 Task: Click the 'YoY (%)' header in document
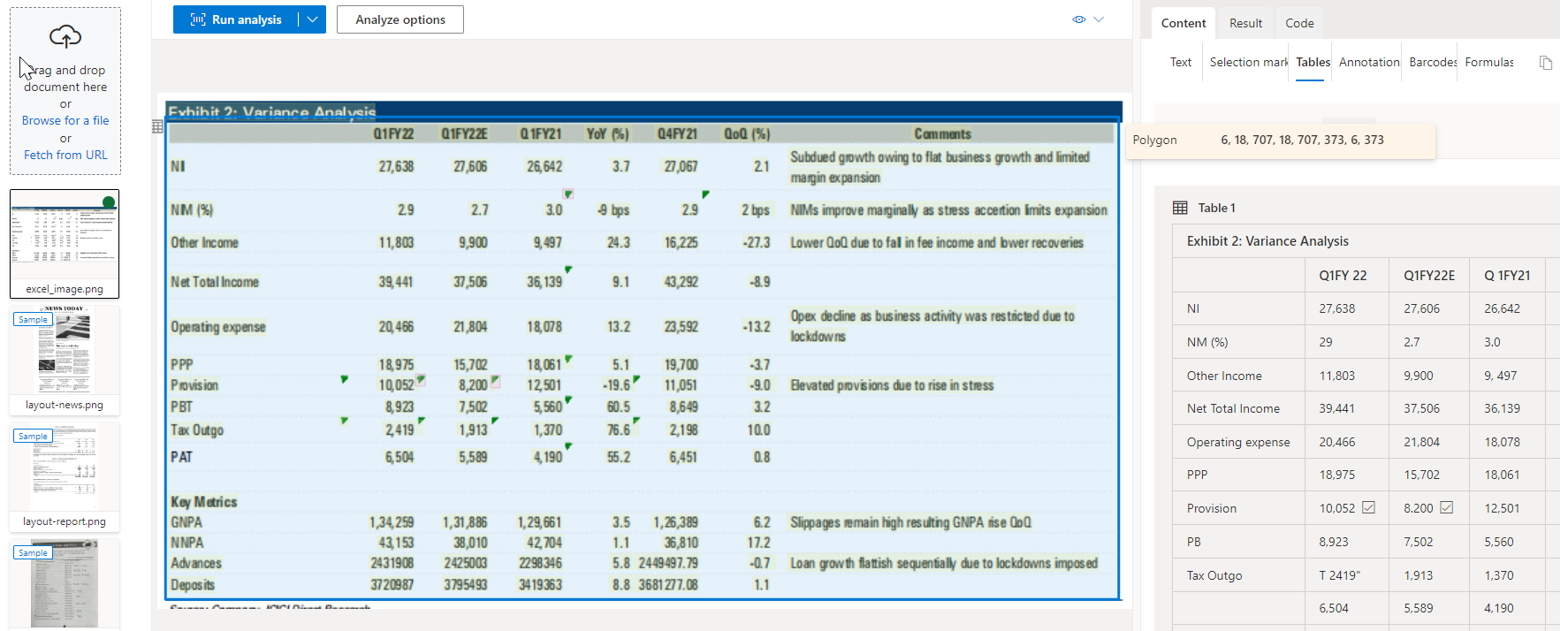point(607,134)
